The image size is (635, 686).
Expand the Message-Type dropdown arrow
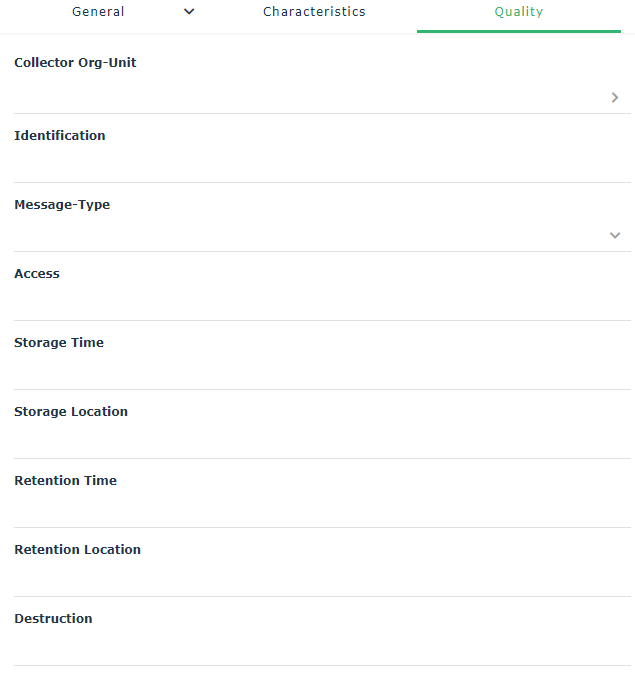[x=615, y=235]
